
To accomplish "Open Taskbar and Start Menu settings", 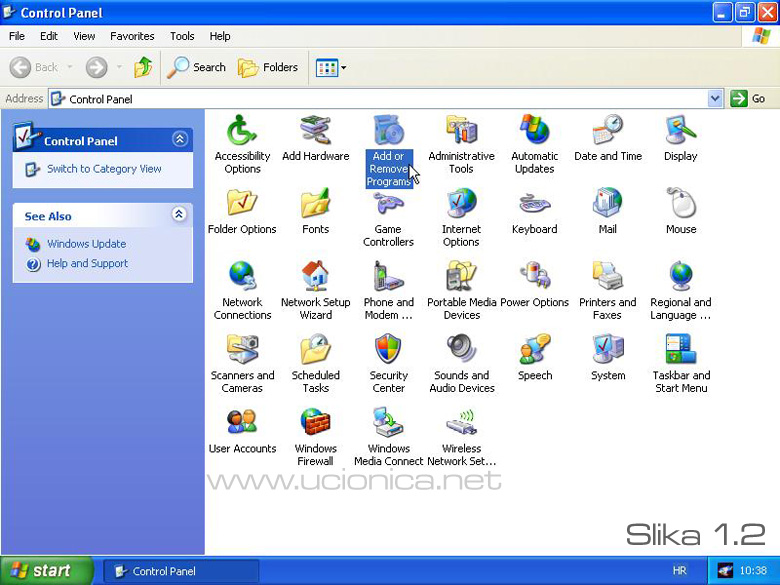I will [681, 364].
